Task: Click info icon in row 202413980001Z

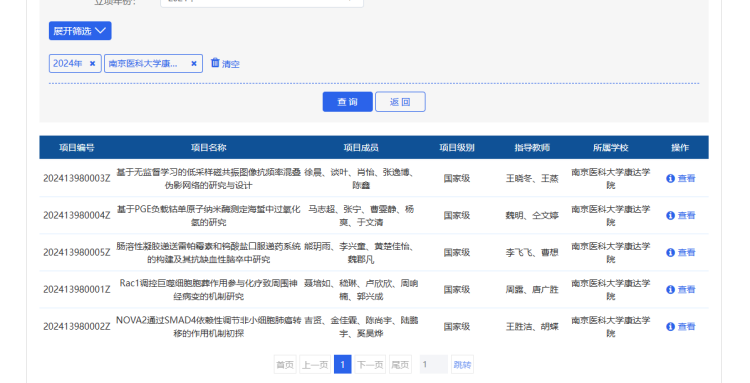Action: coord(671,289)
